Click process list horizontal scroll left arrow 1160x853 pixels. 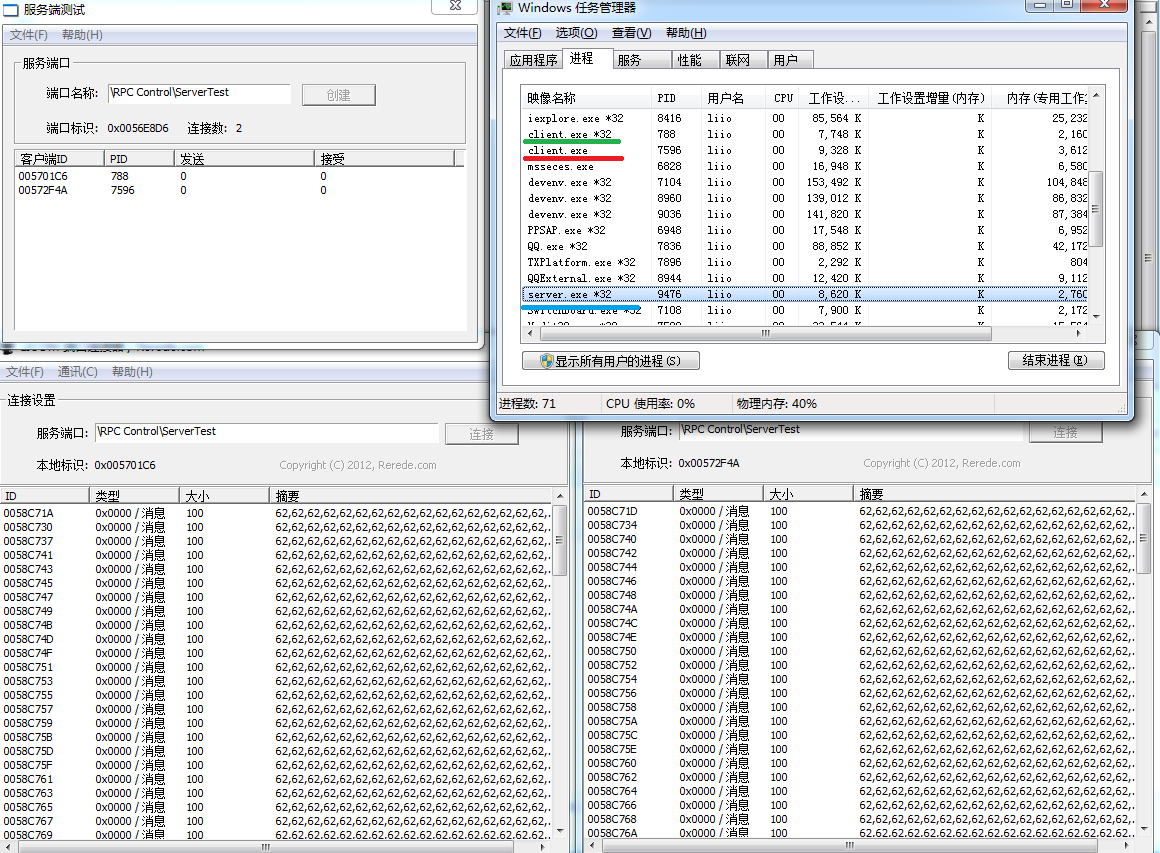point(530,334)
